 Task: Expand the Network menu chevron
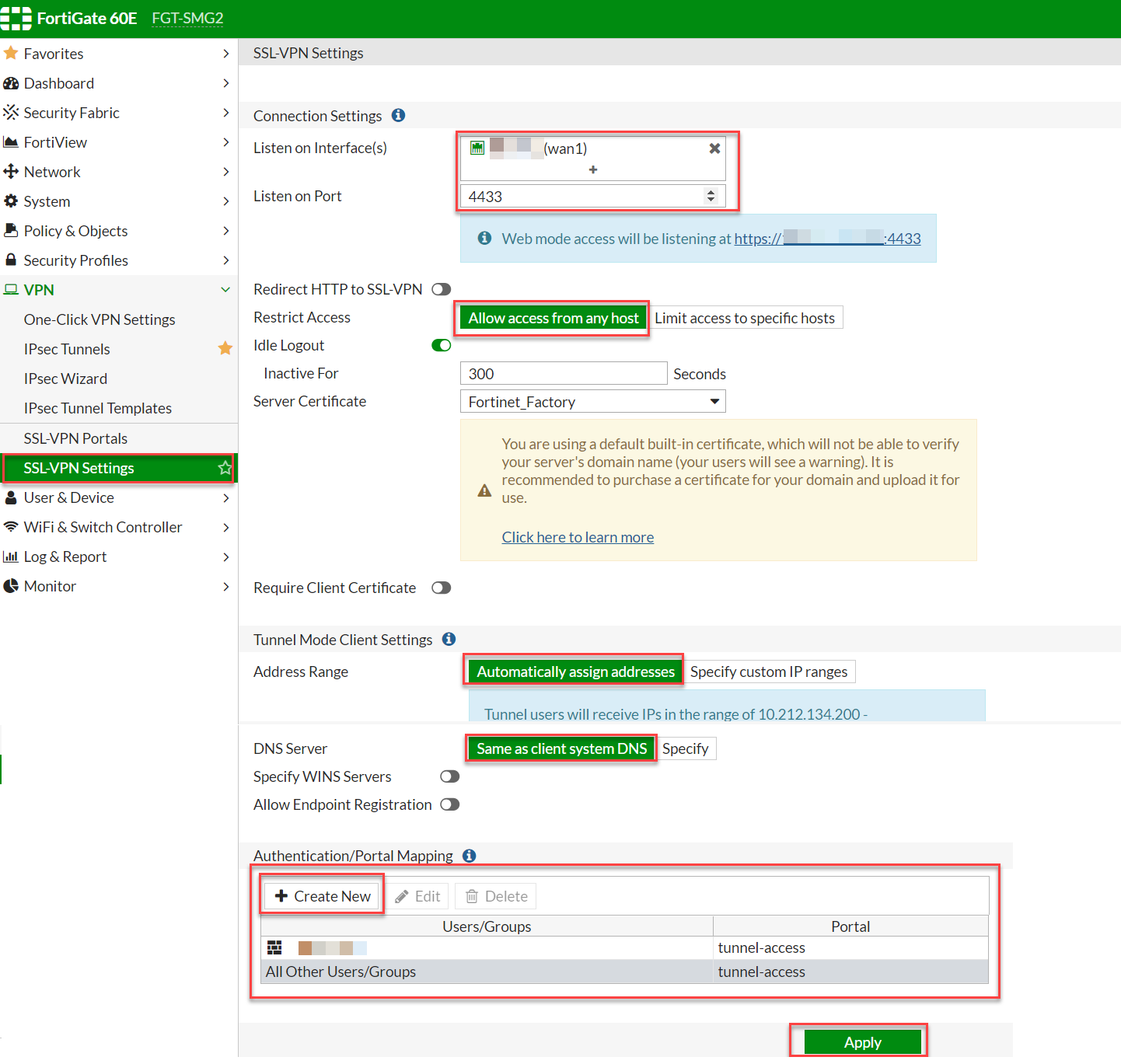tap(225, 172)
